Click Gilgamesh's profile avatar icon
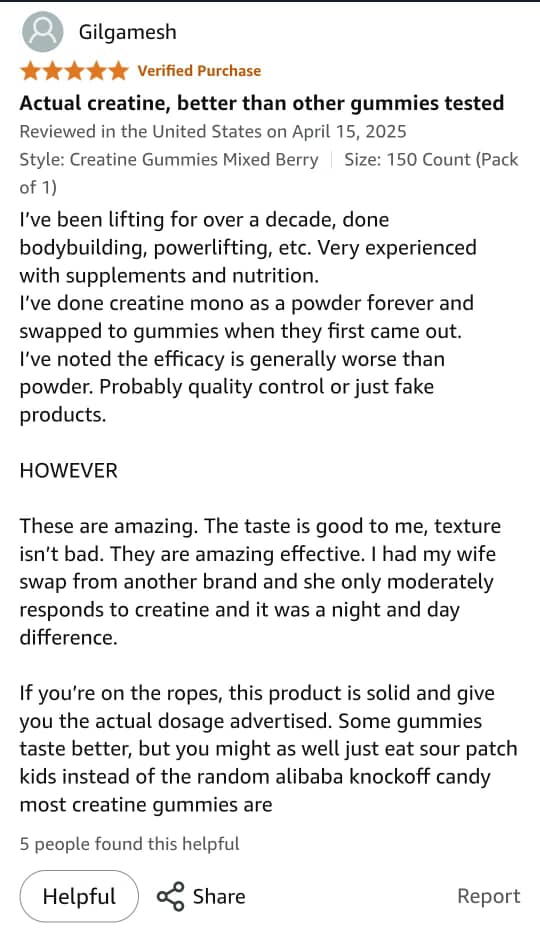 (43, 31)
